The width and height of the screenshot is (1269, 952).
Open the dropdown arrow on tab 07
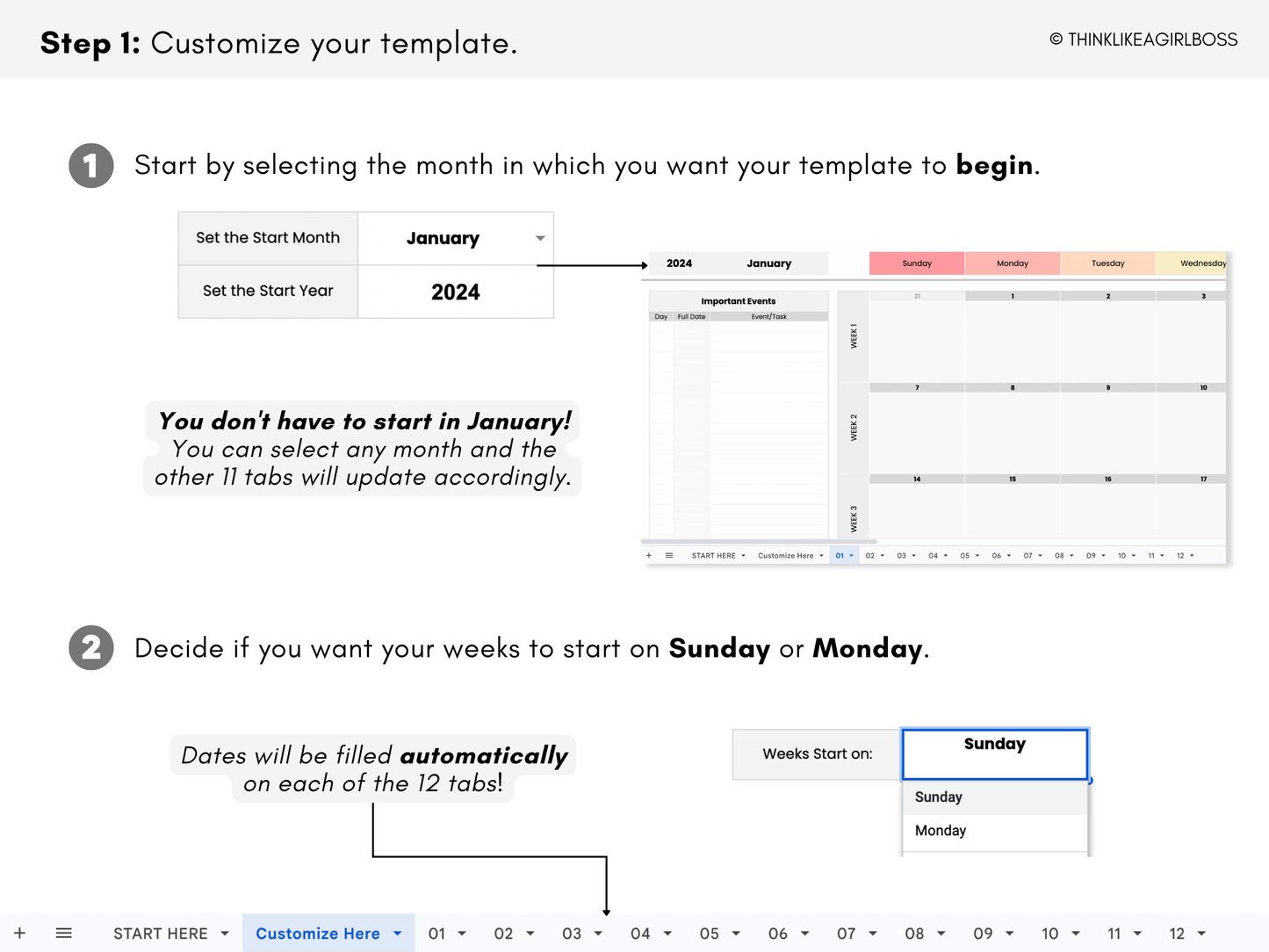pos(875,933)
